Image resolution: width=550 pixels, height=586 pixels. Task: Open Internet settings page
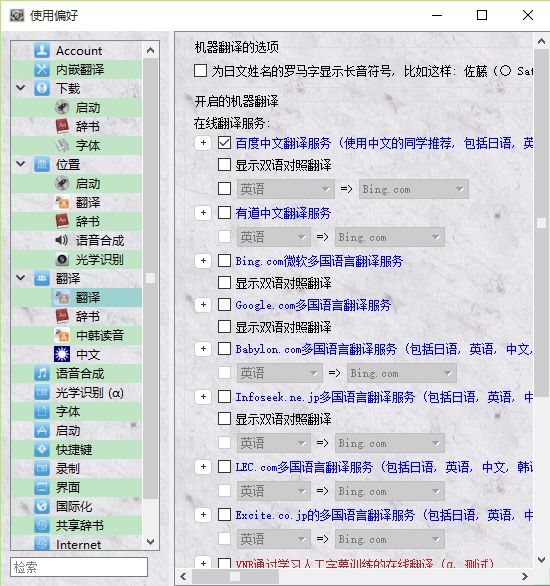point(78,545)
